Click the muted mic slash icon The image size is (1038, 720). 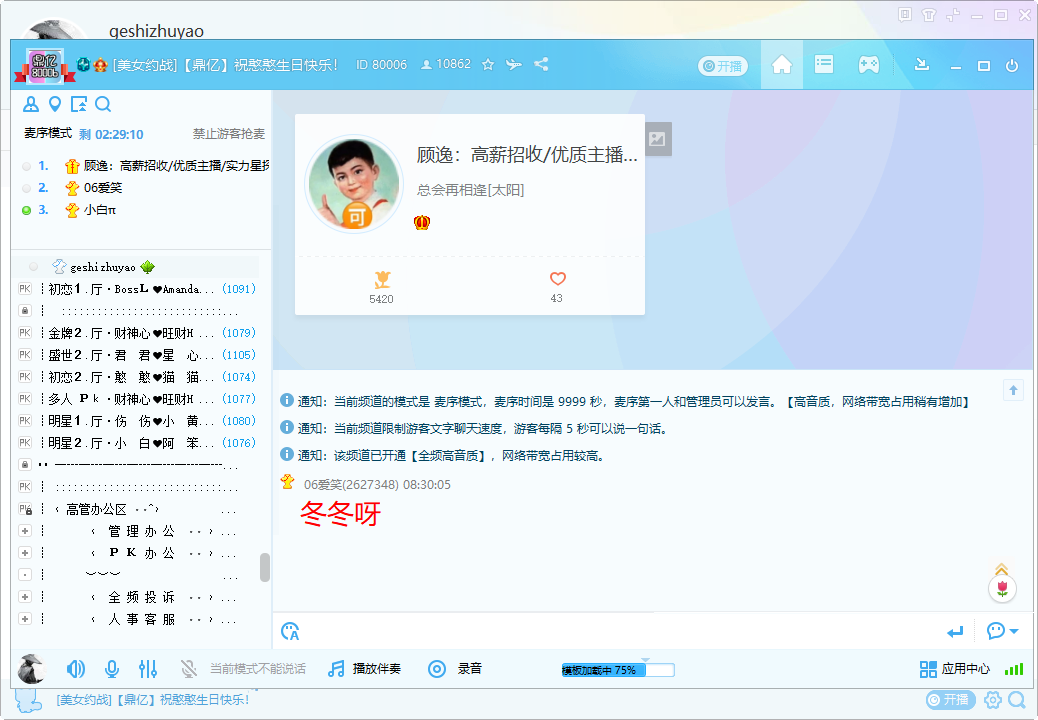[x=189, y=670]
